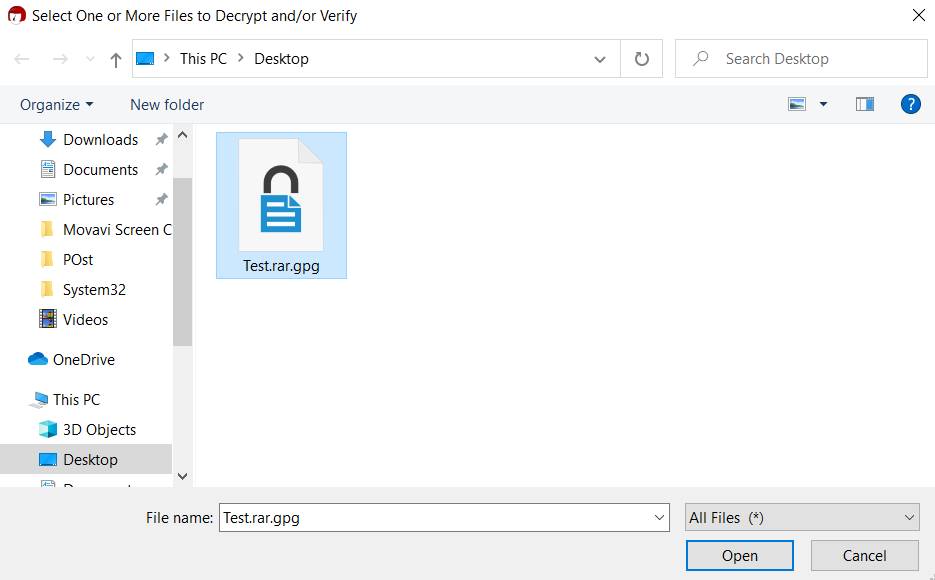This screenshot has height=580, width=935.
Task: Refresh the Desktop folder view
Action: 642,58
